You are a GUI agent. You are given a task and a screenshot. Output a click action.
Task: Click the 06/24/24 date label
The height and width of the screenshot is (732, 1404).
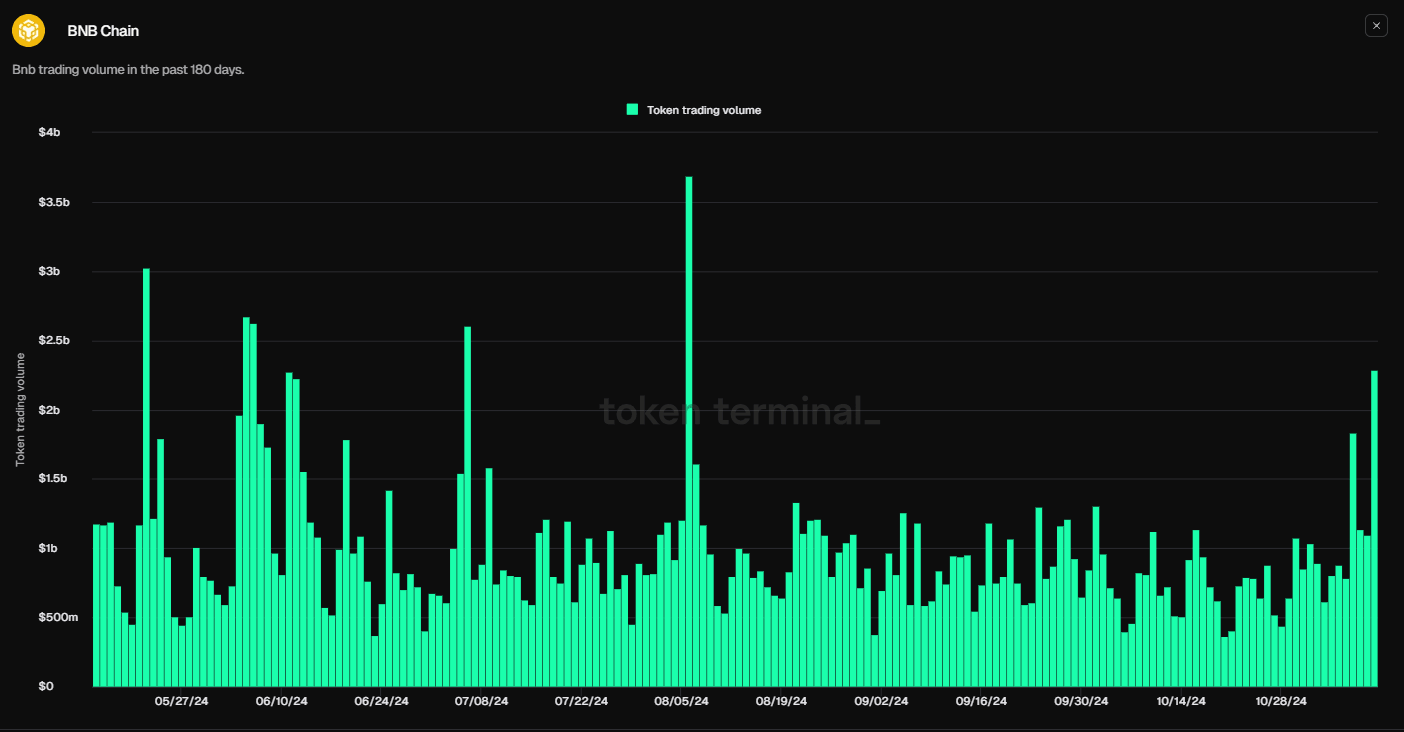(x=381, y=701)
